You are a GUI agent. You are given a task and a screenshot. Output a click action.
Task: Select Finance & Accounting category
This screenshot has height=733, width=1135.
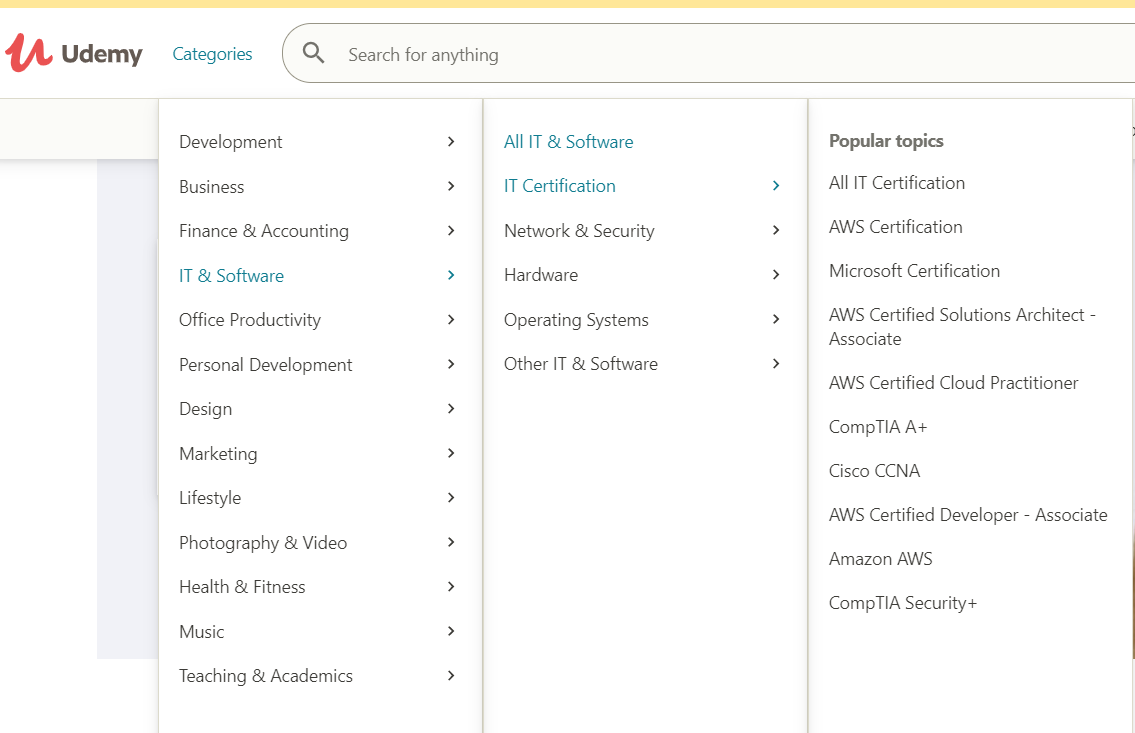(x=263, y=231)
